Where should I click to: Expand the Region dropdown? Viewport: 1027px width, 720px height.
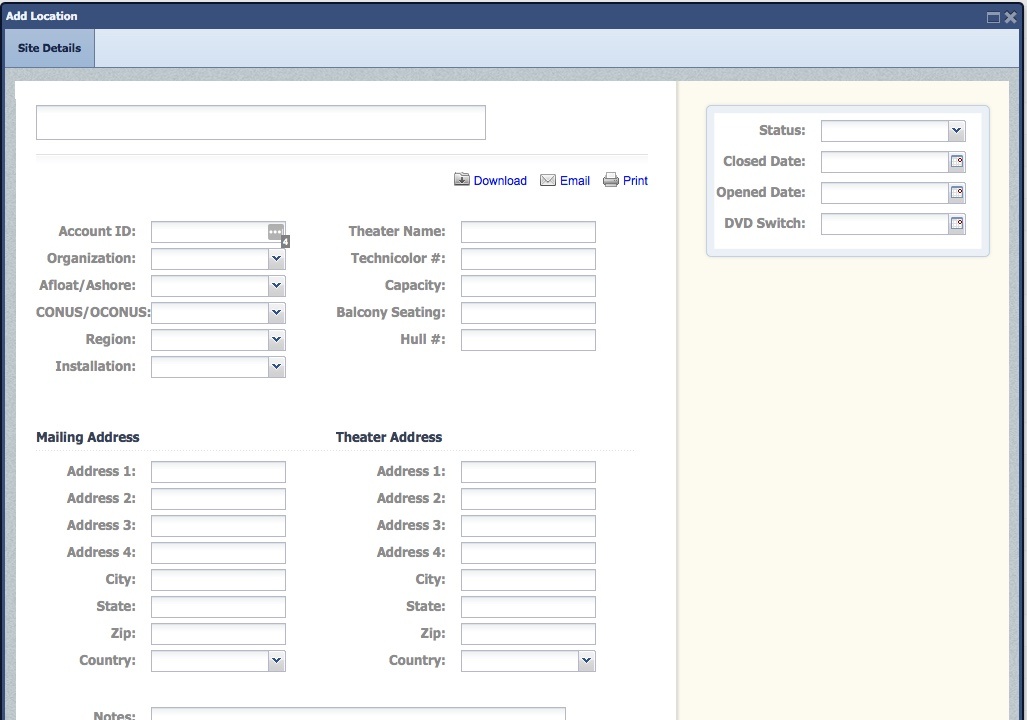(x=276, y=340)
